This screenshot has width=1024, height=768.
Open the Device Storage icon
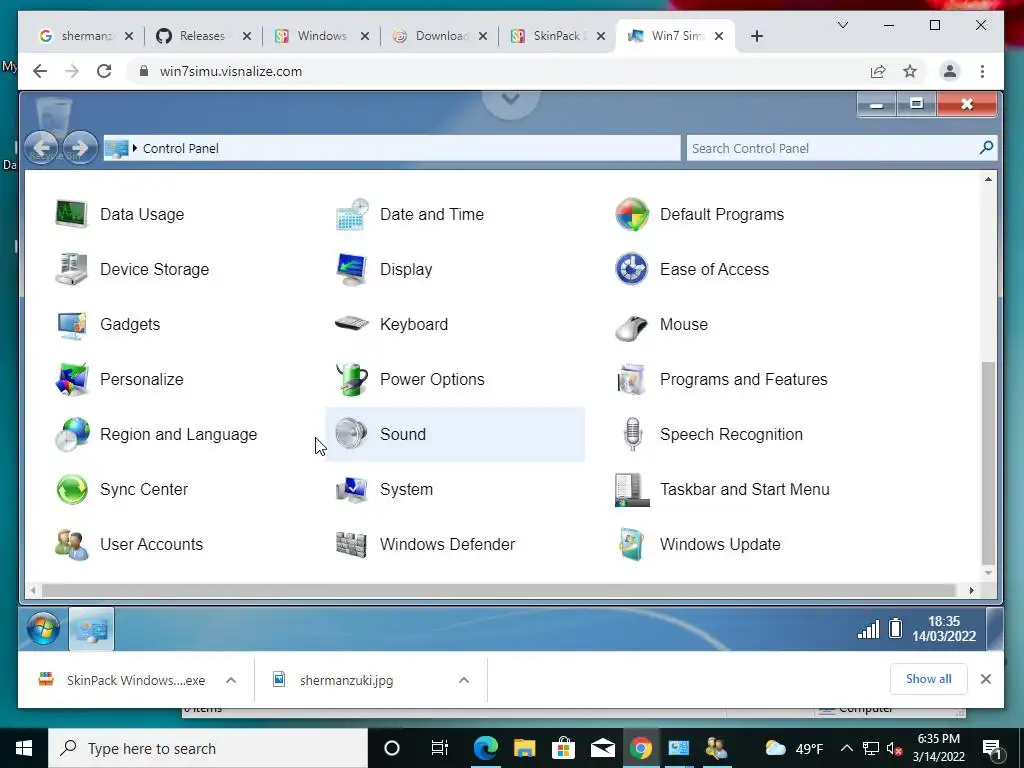[x=71, y=269]
